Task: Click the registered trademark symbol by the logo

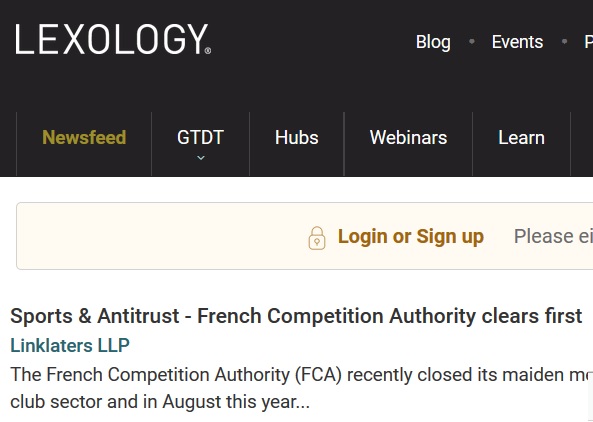Action: click(208, 50)
